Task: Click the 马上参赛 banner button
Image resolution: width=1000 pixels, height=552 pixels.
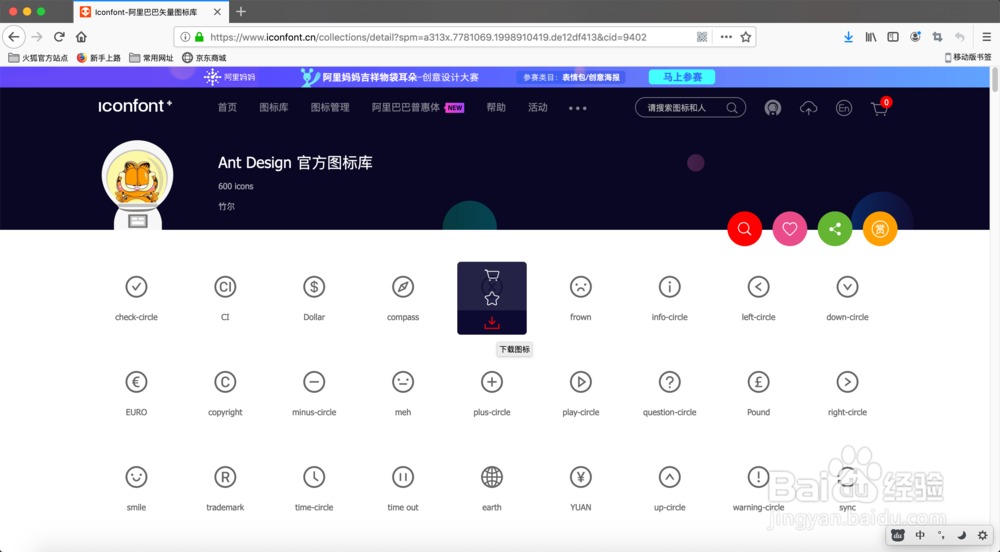Action: [x=682, y=77]
